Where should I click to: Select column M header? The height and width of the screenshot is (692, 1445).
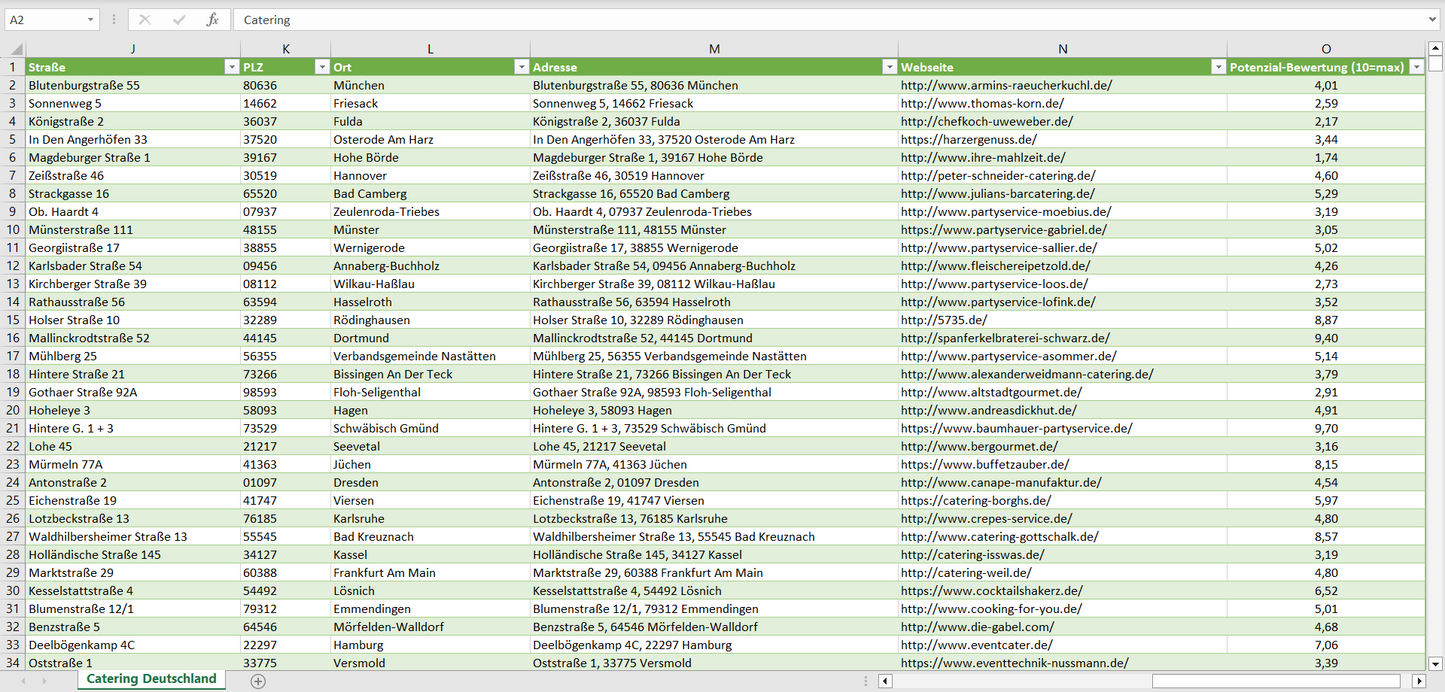coord(713,49)
